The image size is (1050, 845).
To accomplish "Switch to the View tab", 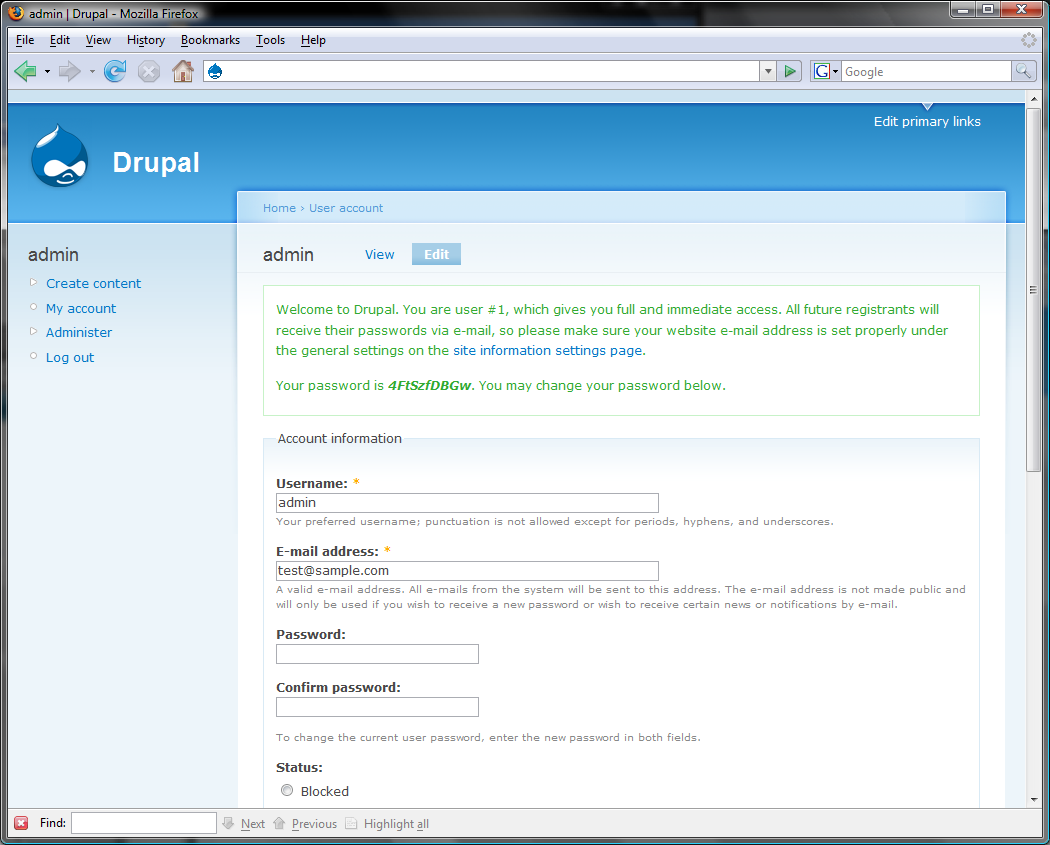I will (380, 254).
